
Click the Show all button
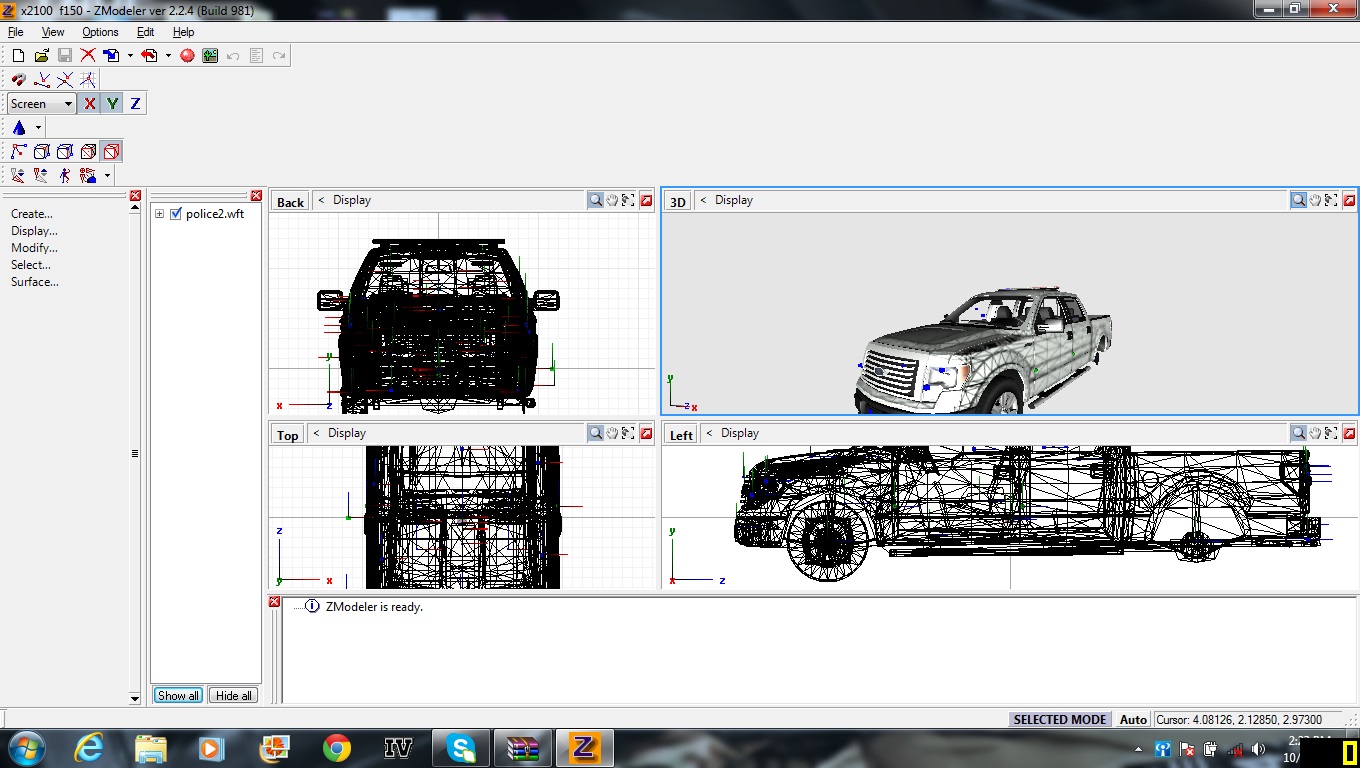click(x=178, y=695)
